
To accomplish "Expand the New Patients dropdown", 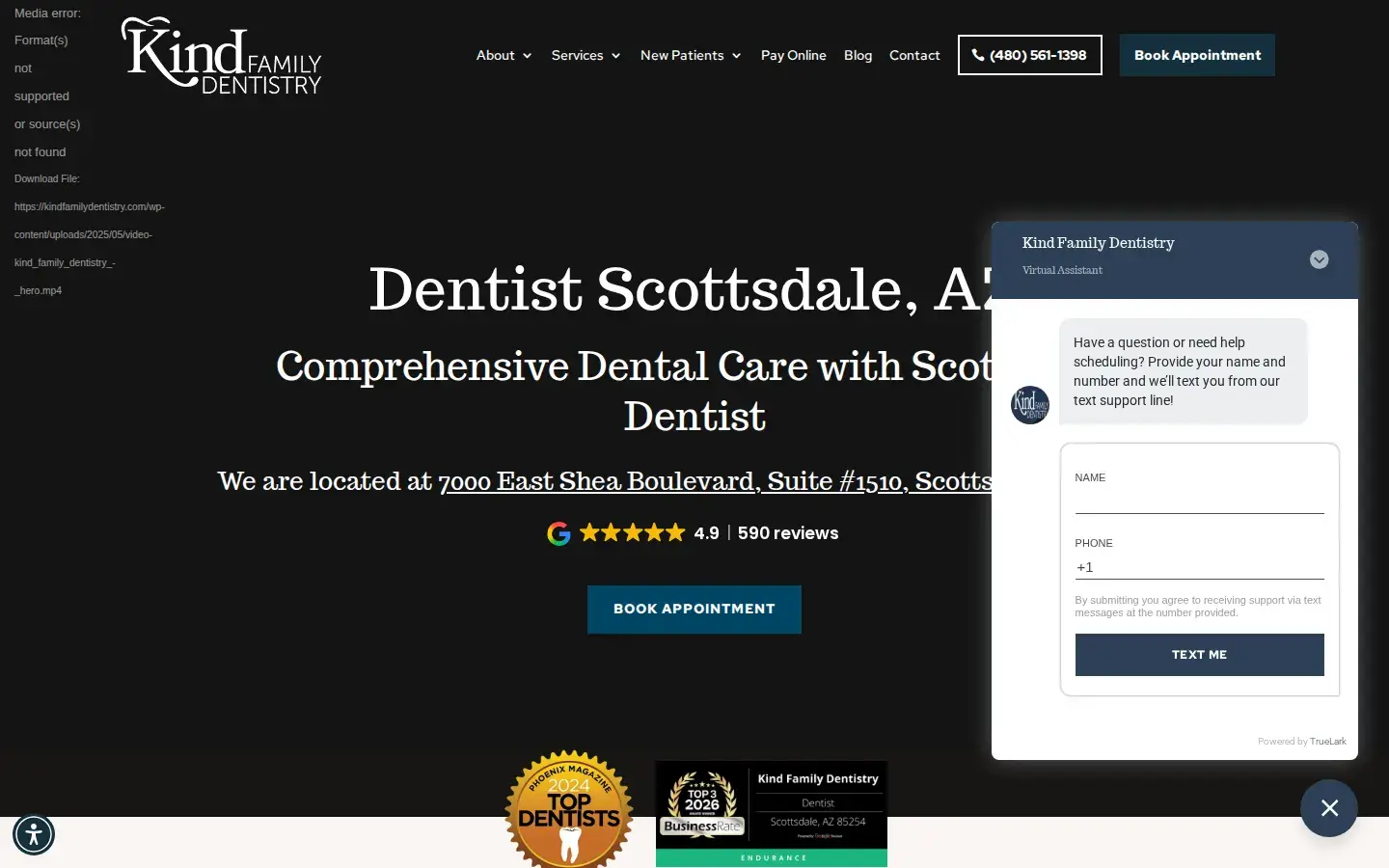I will pos(691,55).
